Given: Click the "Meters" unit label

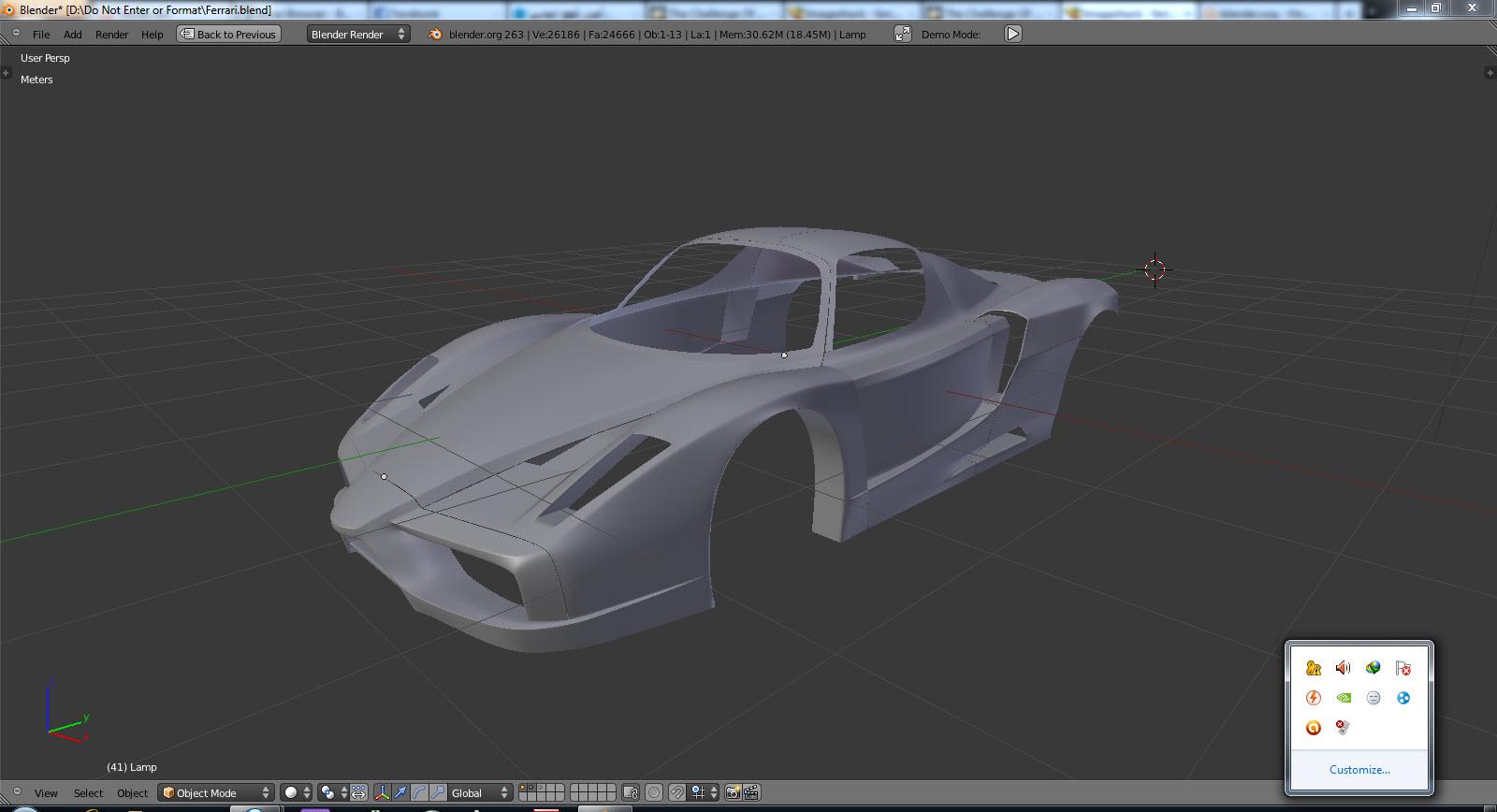Looking at the screenshot, I should click(x=36, y=80).
